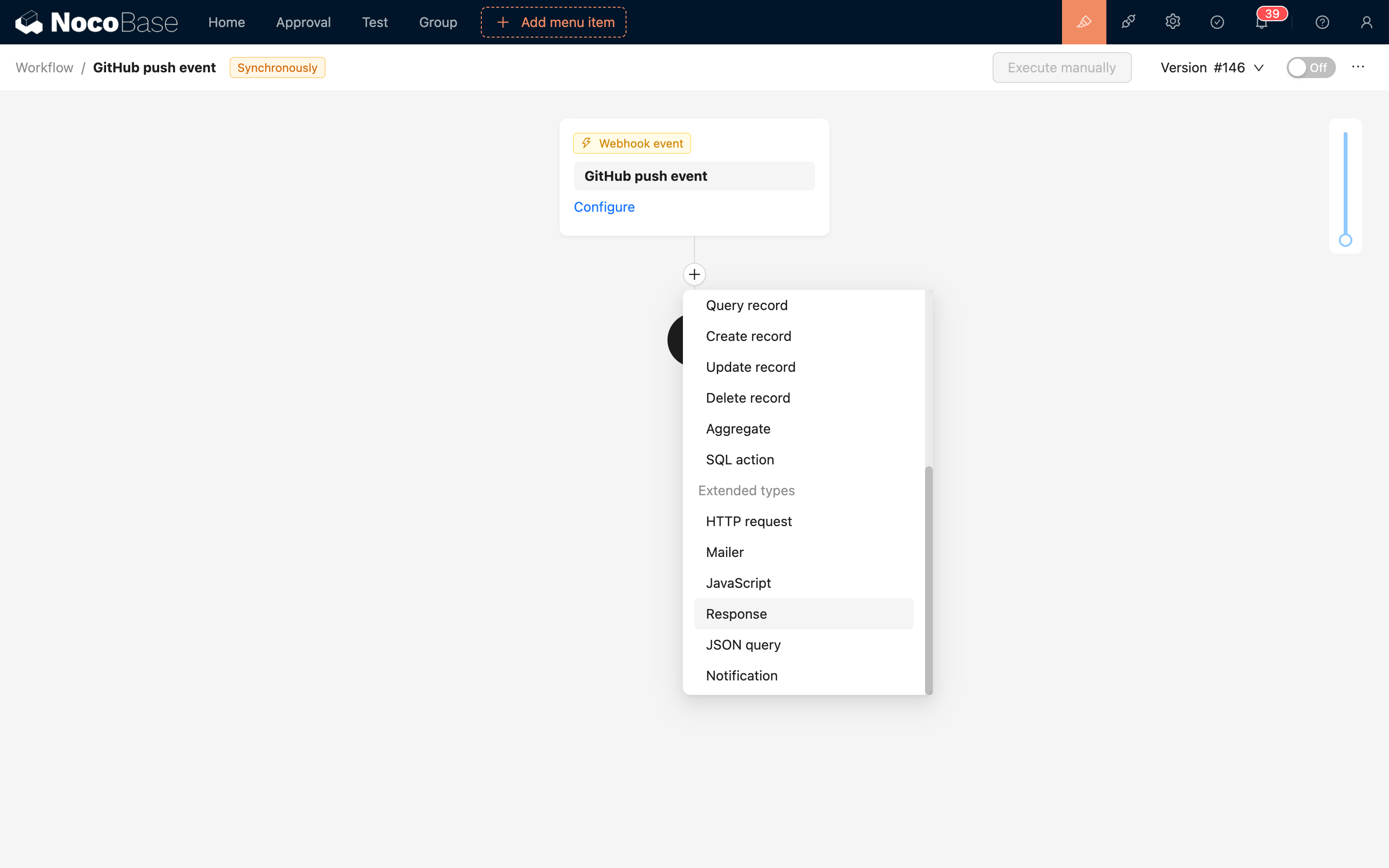This screenshot has height=868, width=1389.
Task: Click the NocoBase logo
Action: click(96, 22)
